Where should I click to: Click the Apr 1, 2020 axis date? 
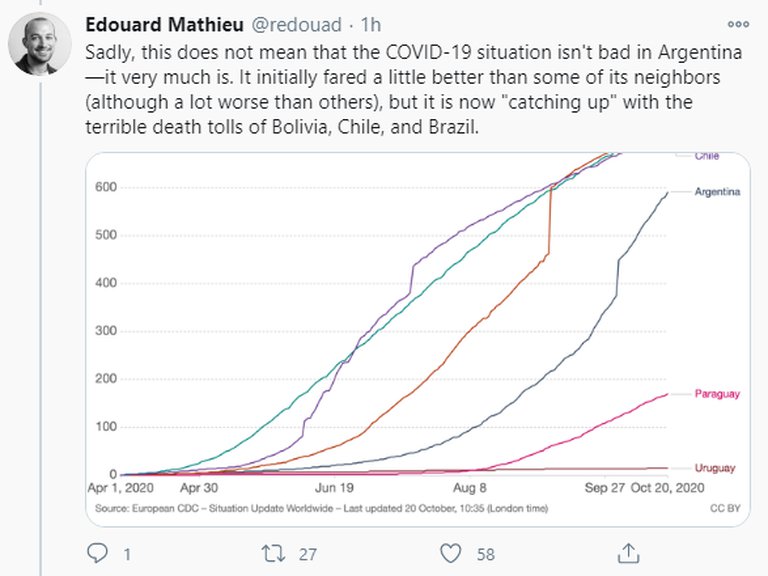point(120,490)
